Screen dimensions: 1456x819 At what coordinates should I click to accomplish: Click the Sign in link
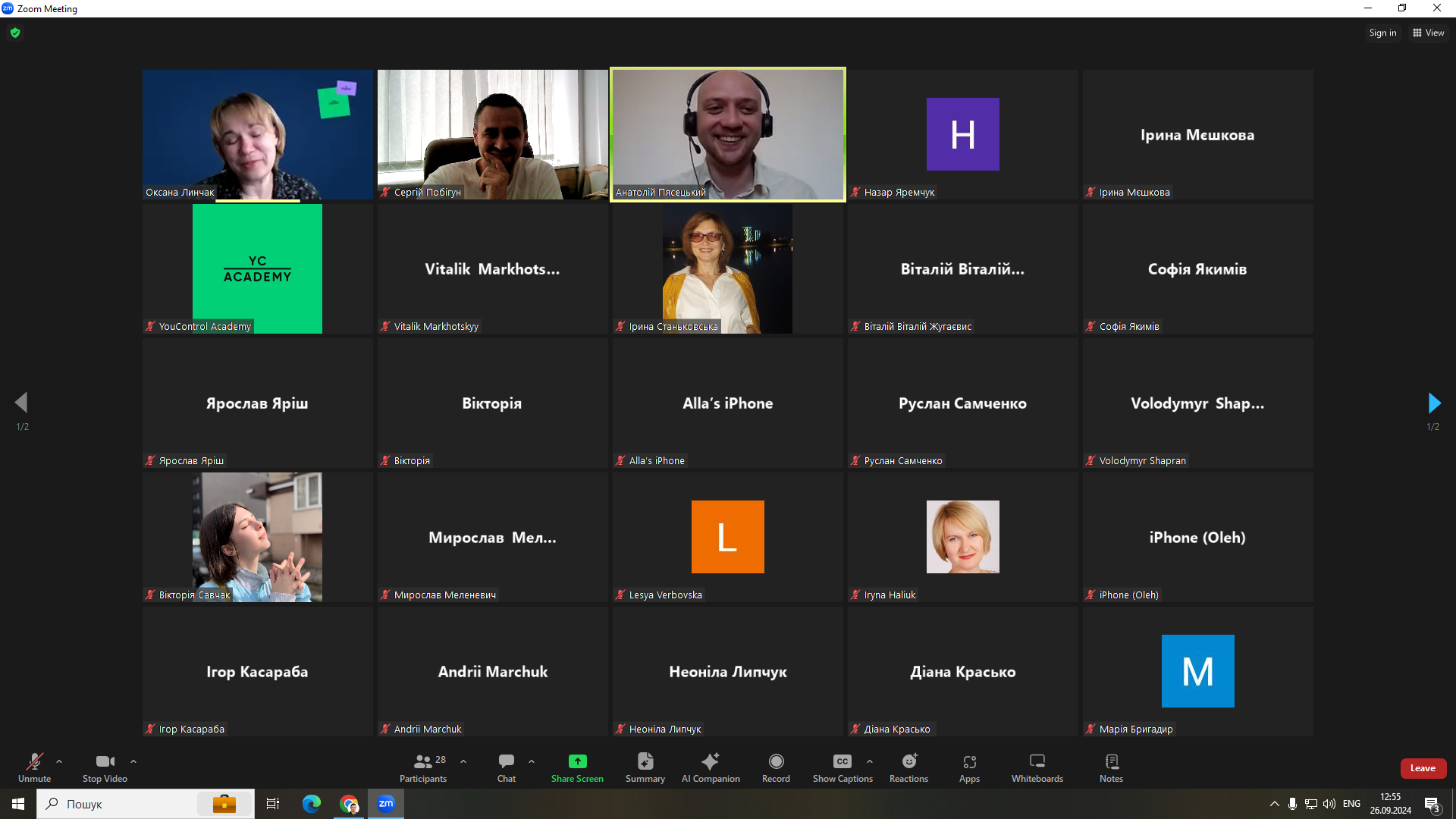pos(1382,33)
